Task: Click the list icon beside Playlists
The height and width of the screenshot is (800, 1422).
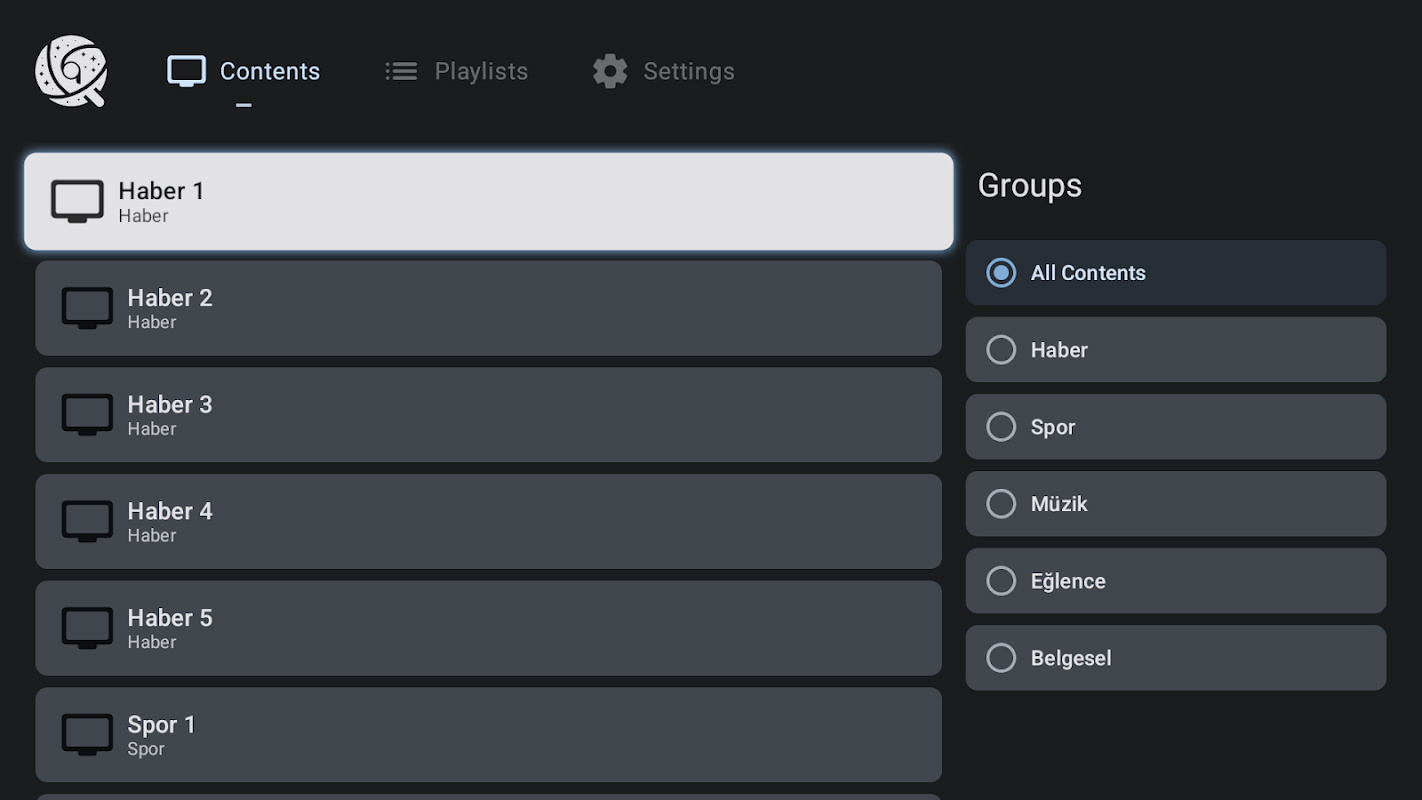Action: pyautogui.click(x=401, y=71)
